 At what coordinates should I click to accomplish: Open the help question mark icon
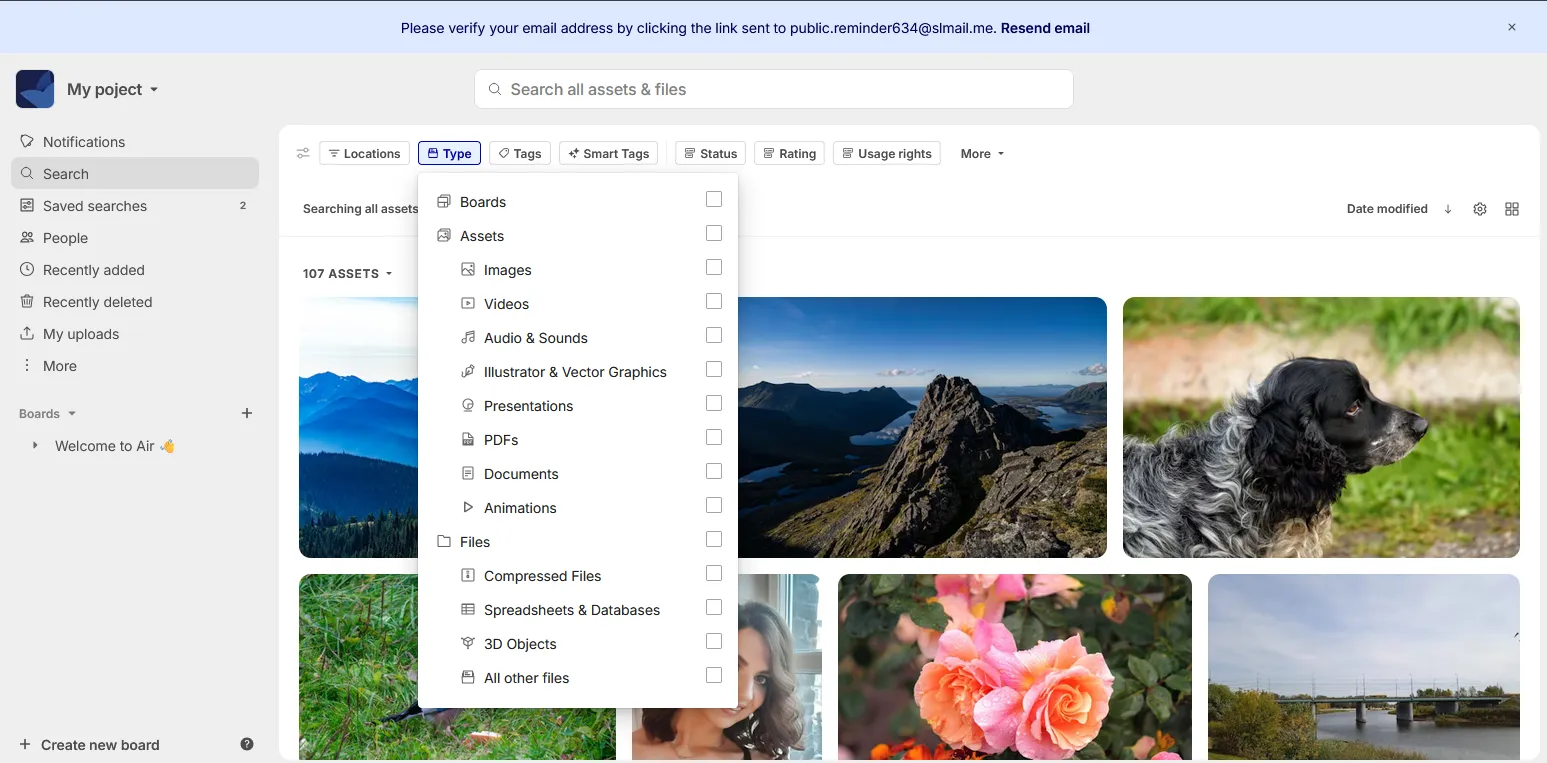point(247,744)
